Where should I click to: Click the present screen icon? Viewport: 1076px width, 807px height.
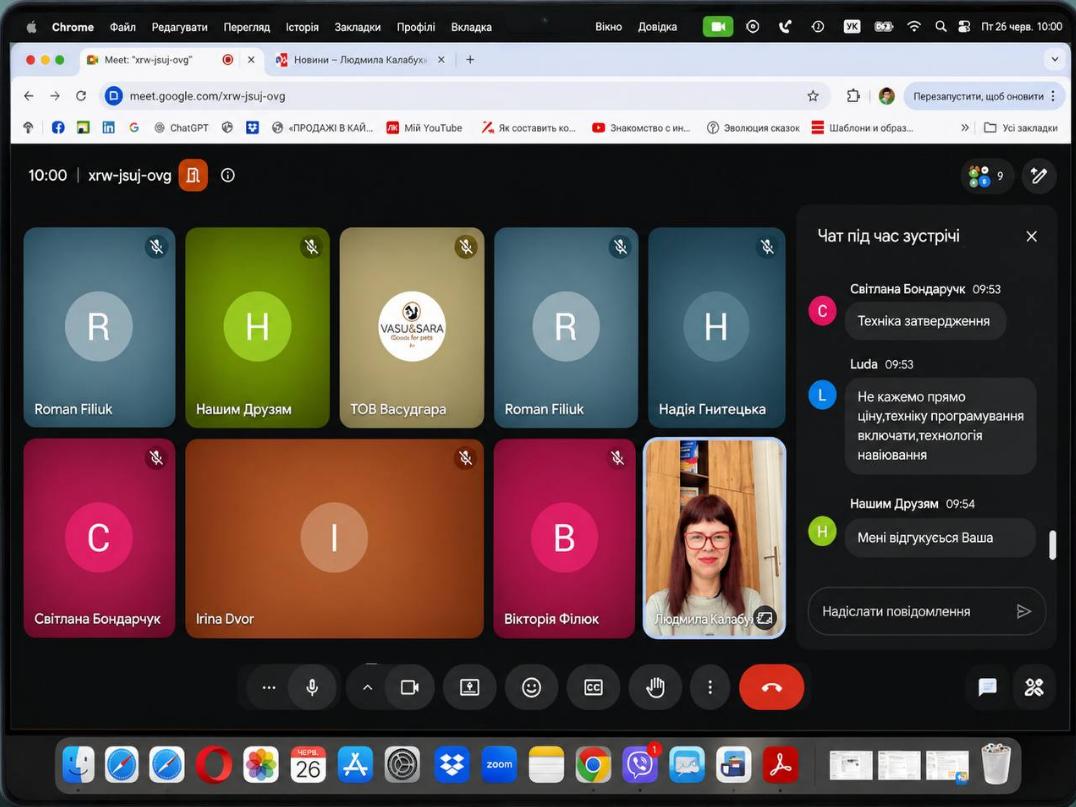pos(469,687)
